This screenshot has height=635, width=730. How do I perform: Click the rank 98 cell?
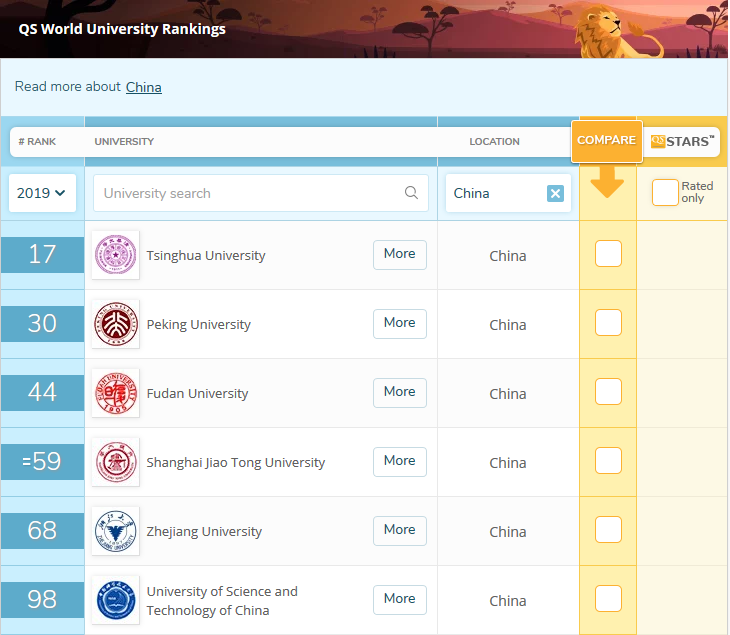(x=42, y=599)
